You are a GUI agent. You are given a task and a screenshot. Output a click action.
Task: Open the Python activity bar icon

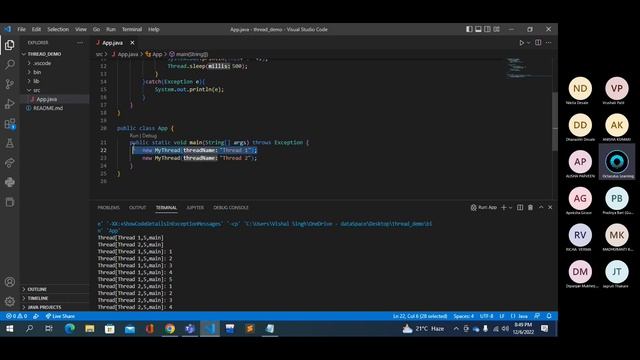[x=10, y=182]
